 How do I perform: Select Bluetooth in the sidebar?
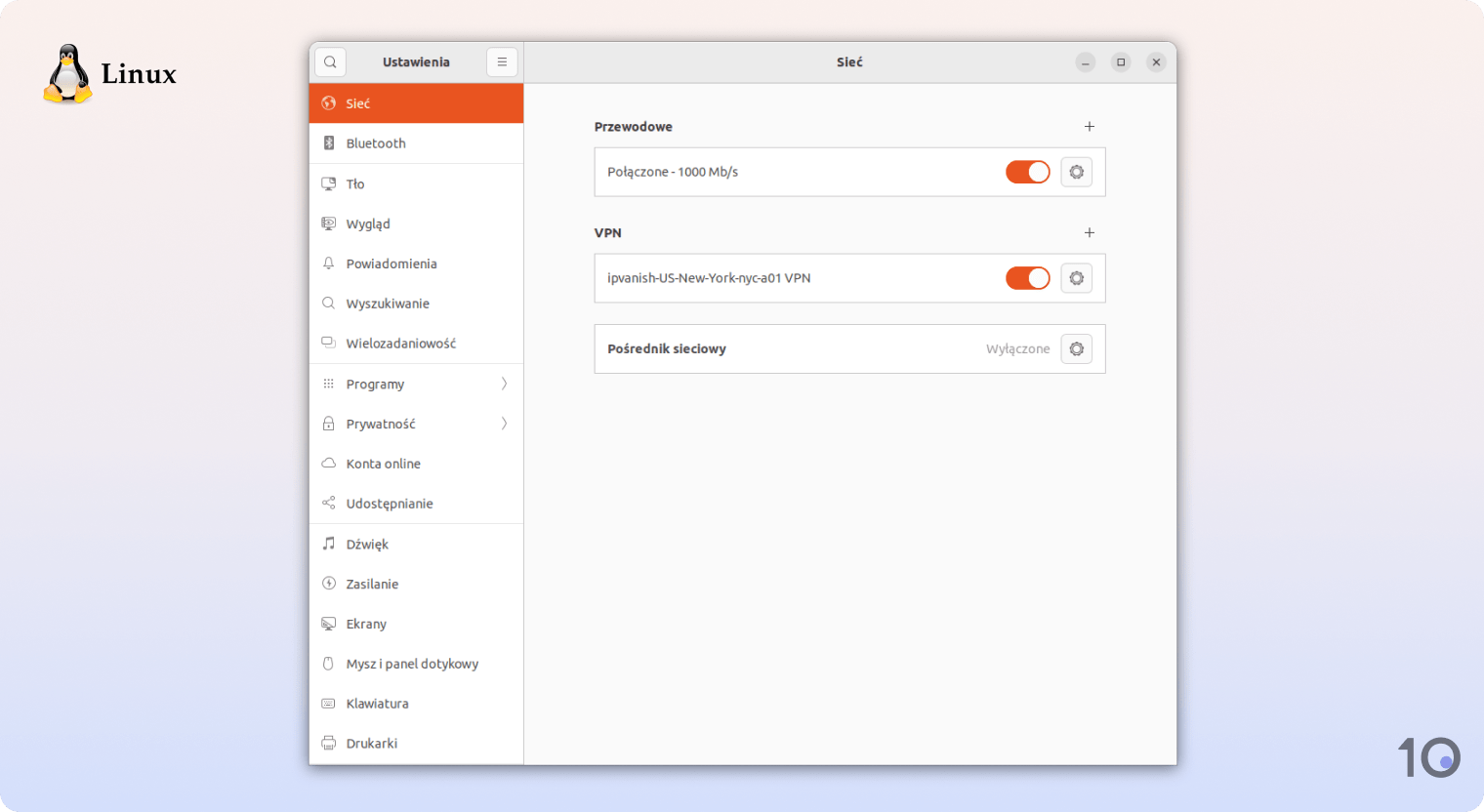tap(416, 143)
